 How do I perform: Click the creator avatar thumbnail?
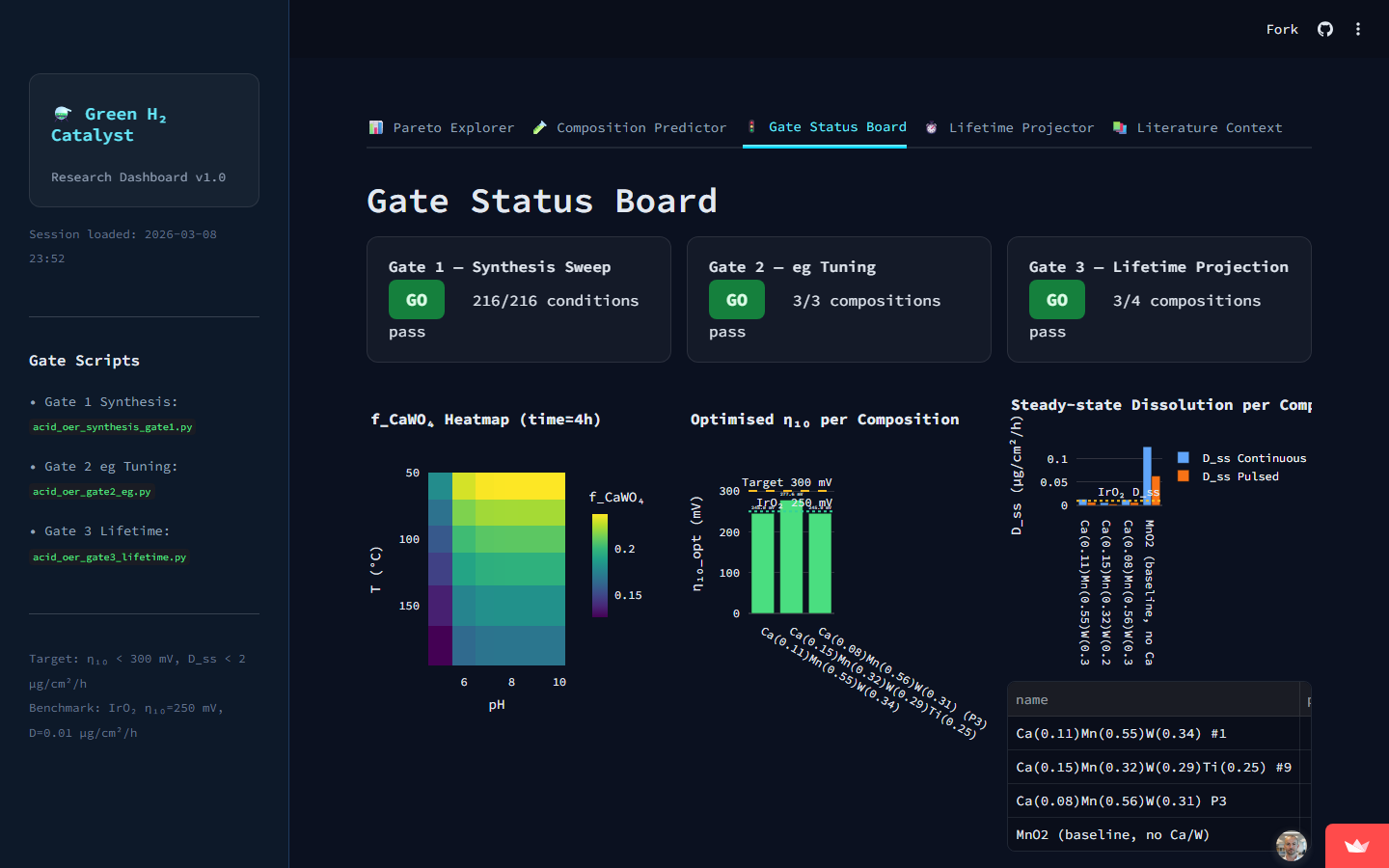click(1292, 846)
